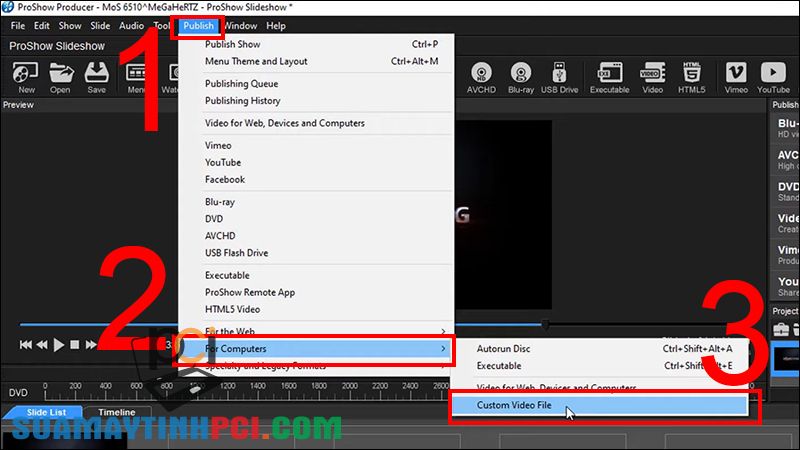The image size is (800, 450).
Task: Click the project thumbnail in the Project panel
Action: coord(786,359)
